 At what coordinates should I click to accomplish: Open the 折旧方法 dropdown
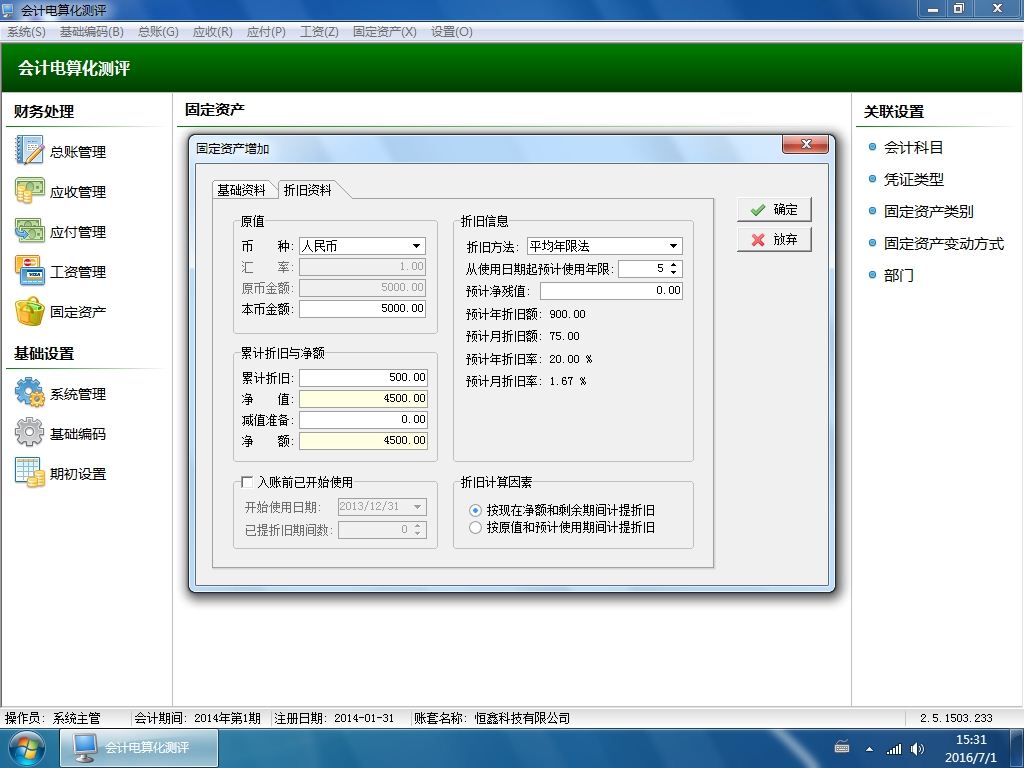click(x=673, y=246)
